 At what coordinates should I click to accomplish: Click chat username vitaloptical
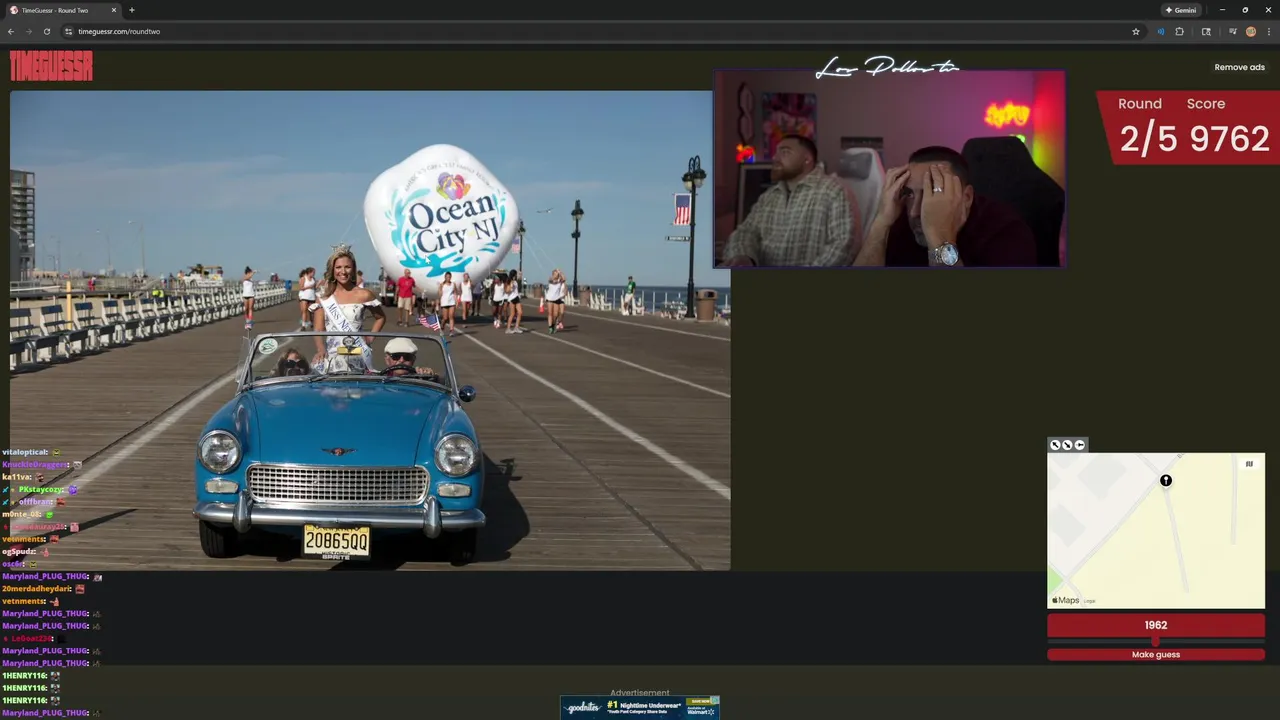point(25,452)
